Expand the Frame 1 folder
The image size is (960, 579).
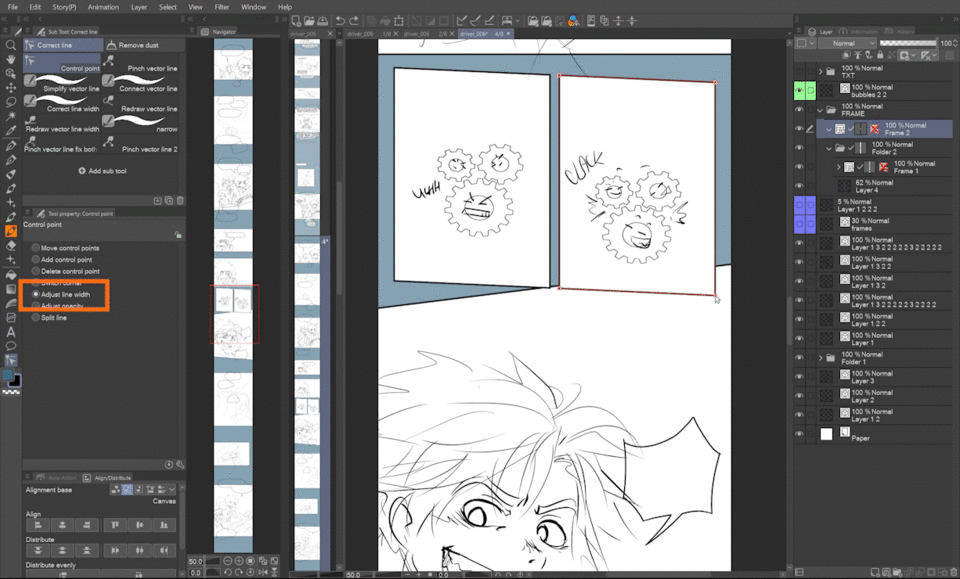click(x=839, y=167)
